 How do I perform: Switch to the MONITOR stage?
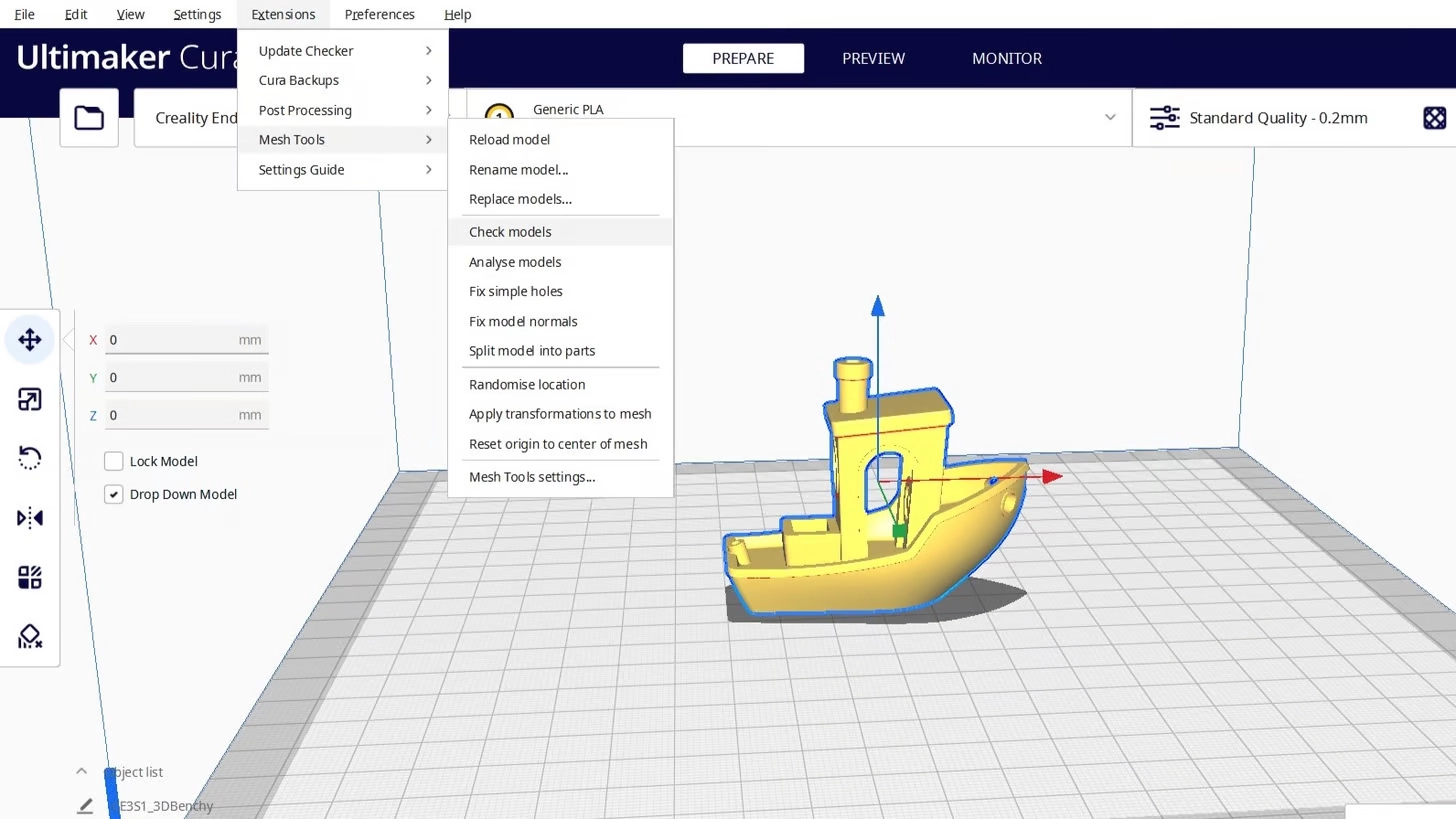click(x=1006, y=58)
